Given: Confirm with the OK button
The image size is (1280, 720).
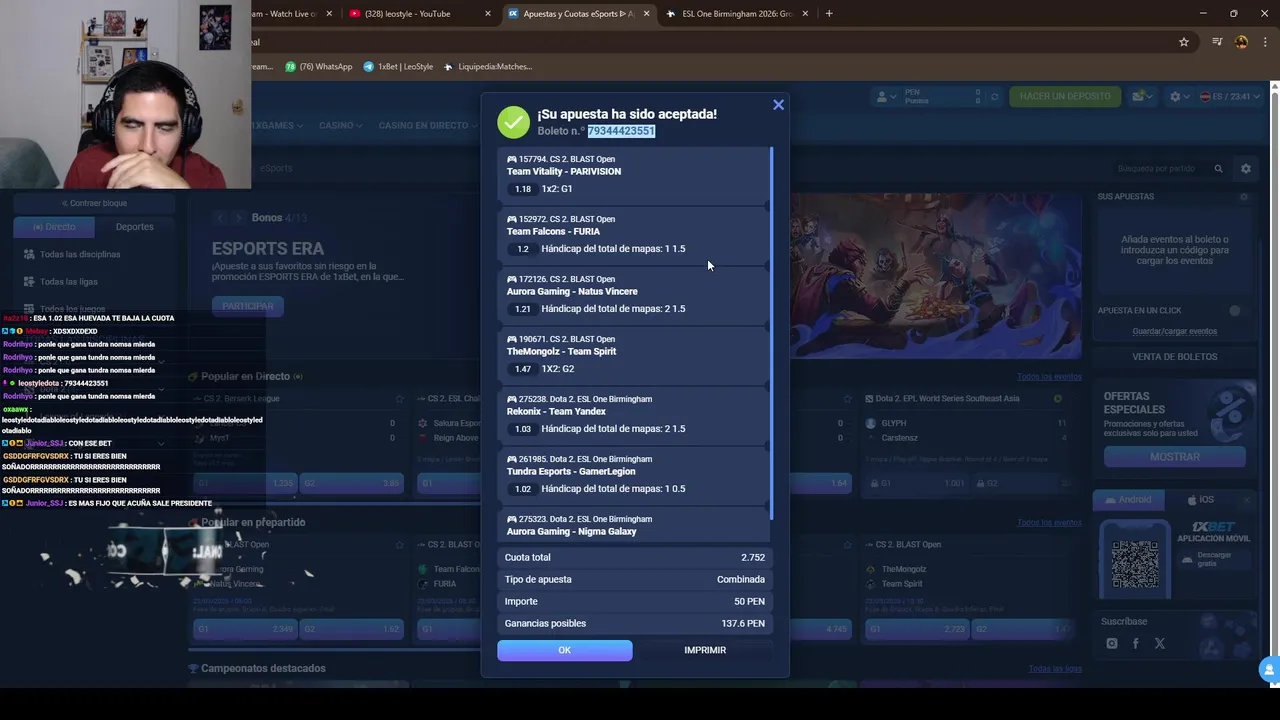Looking at the screenshot, I should 565,650.
